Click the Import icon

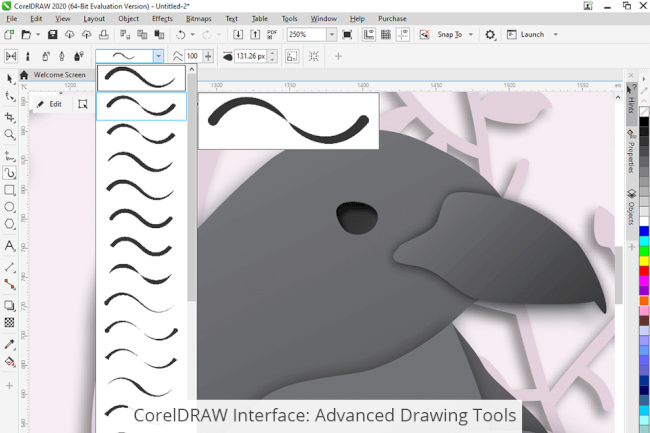(x=238, y=34)
